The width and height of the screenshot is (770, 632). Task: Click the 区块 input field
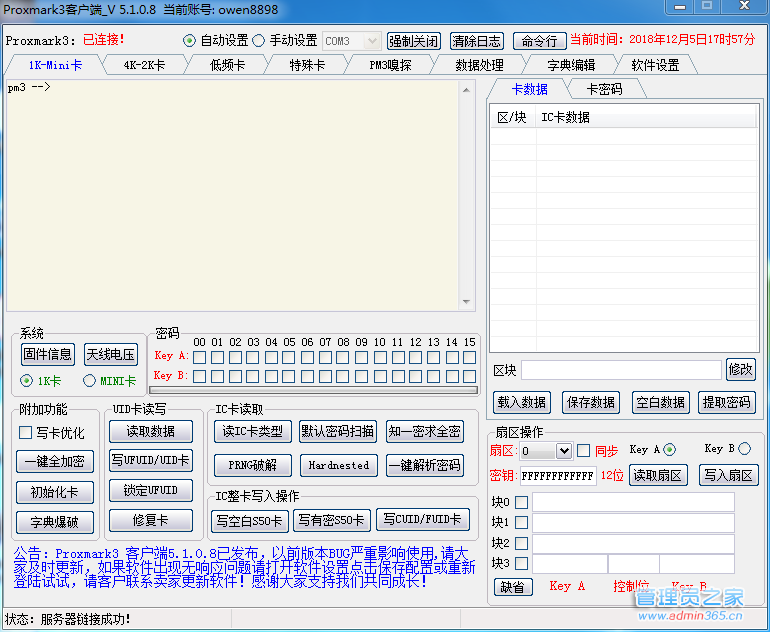[x=621, y=370]
